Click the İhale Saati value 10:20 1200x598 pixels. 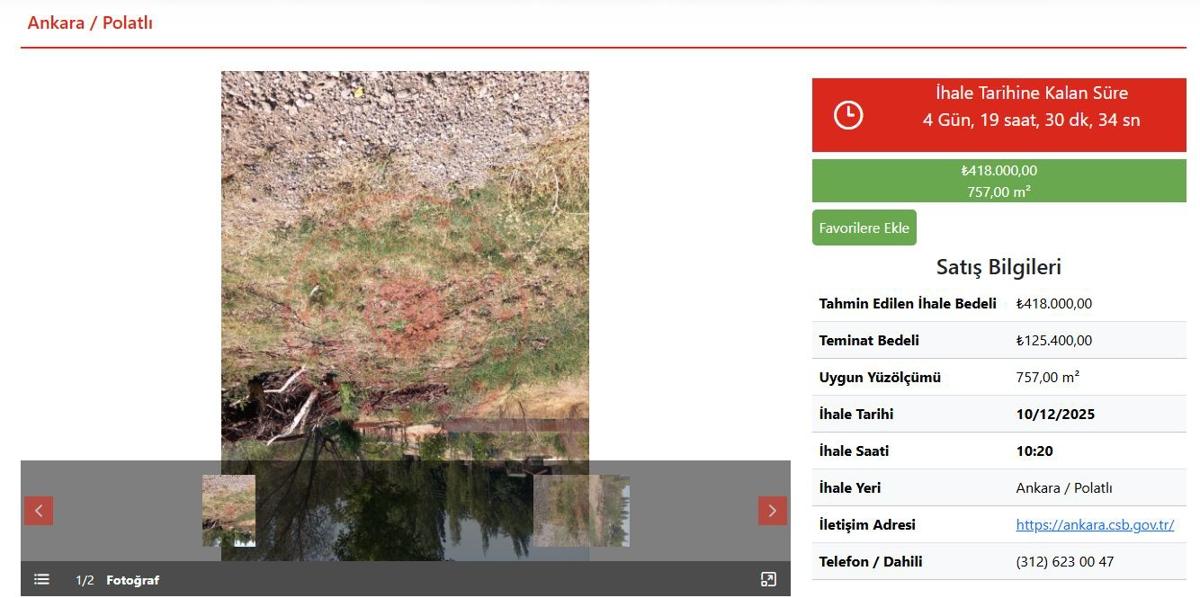click(1035, 451)
